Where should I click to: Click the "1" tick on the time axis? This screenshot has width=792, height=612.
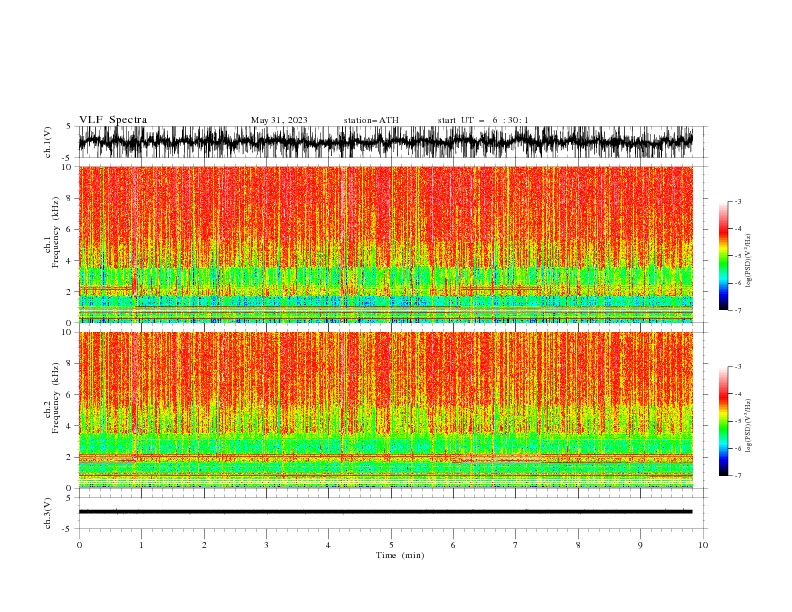(x=141, y=545)
